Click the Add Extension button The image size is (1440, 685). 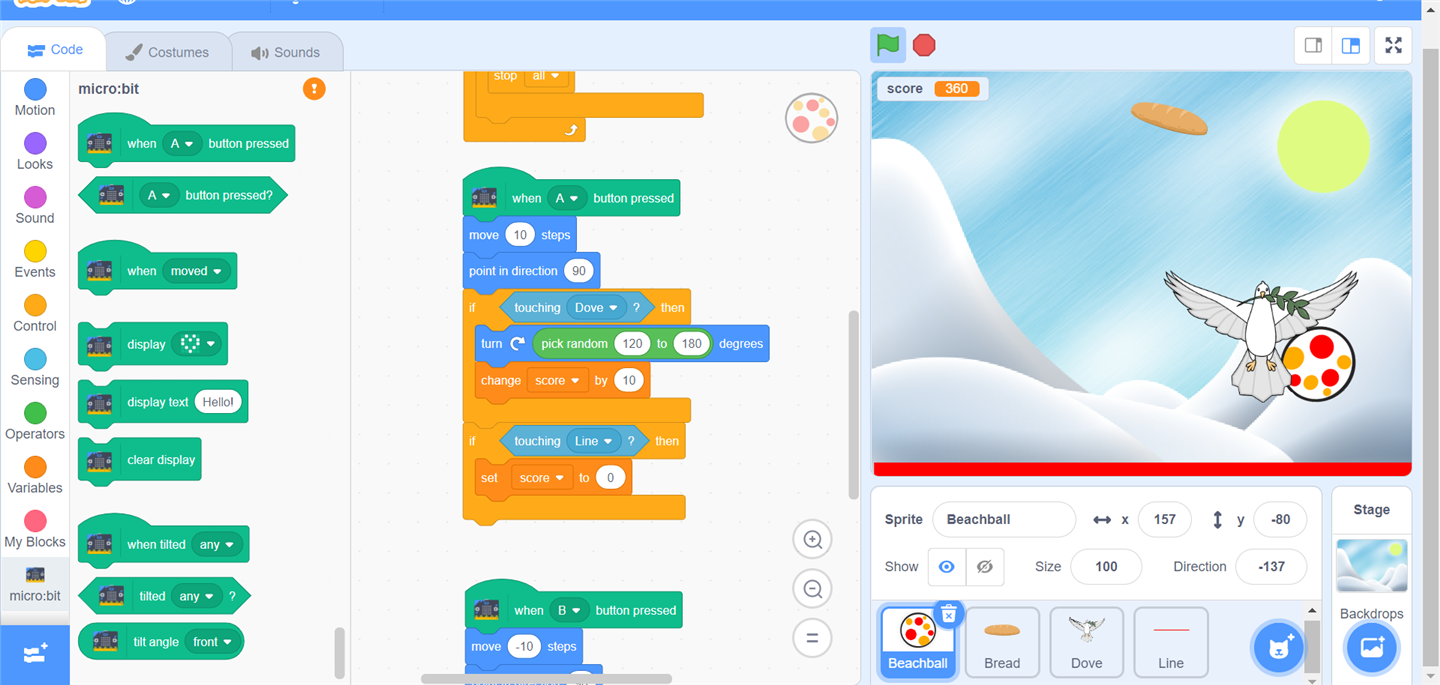coord(35,654)
